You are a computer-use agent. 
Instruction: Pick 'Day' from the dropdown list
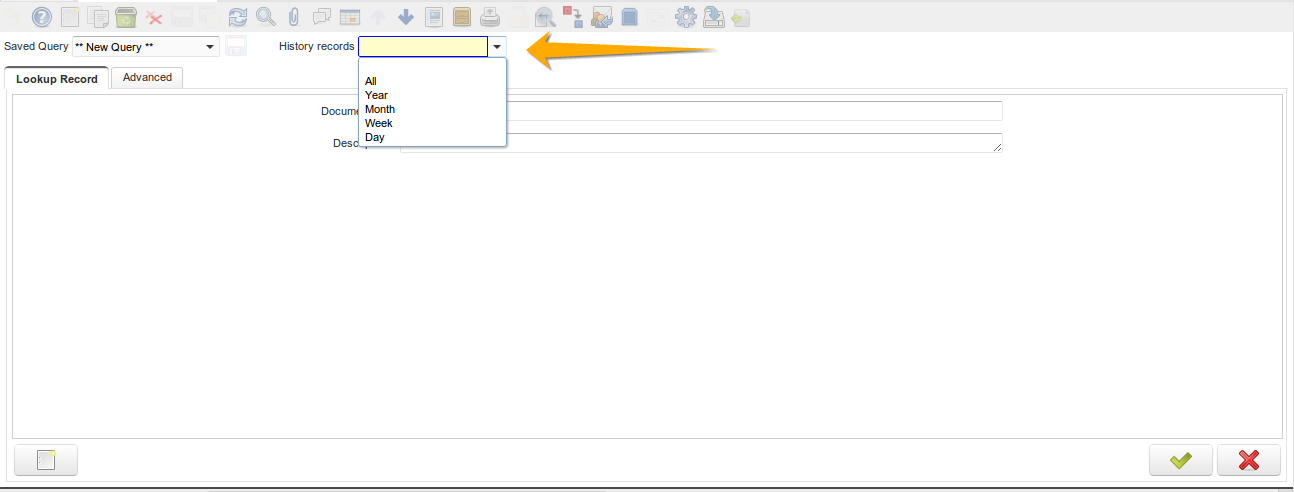click(375, 137)
